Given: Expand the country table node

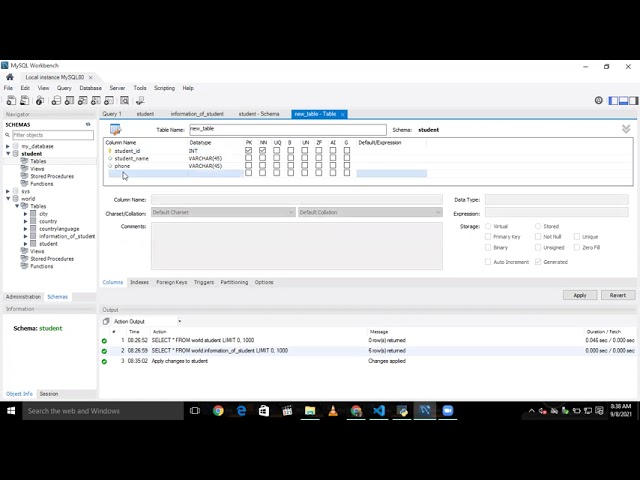Looking at the screenshot, I should point(25,221).
